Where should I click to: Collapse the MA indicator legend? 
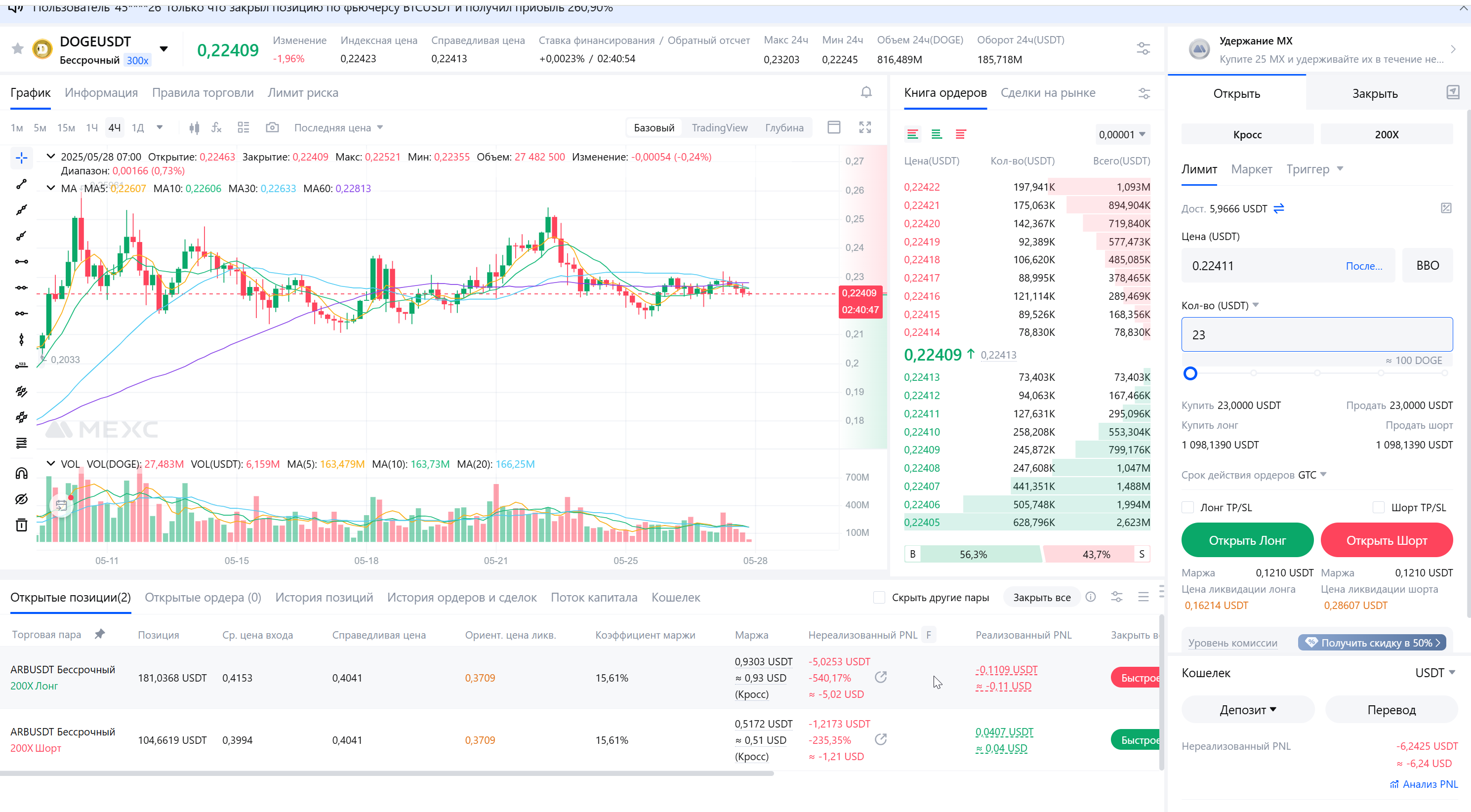pyautogui.click(x=51, y=188)
